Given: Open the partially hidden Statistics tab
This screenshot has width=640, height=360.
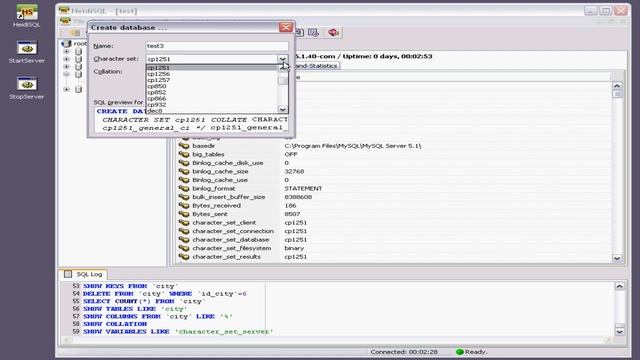Looking at the screenshot, I should click(316, 66).
